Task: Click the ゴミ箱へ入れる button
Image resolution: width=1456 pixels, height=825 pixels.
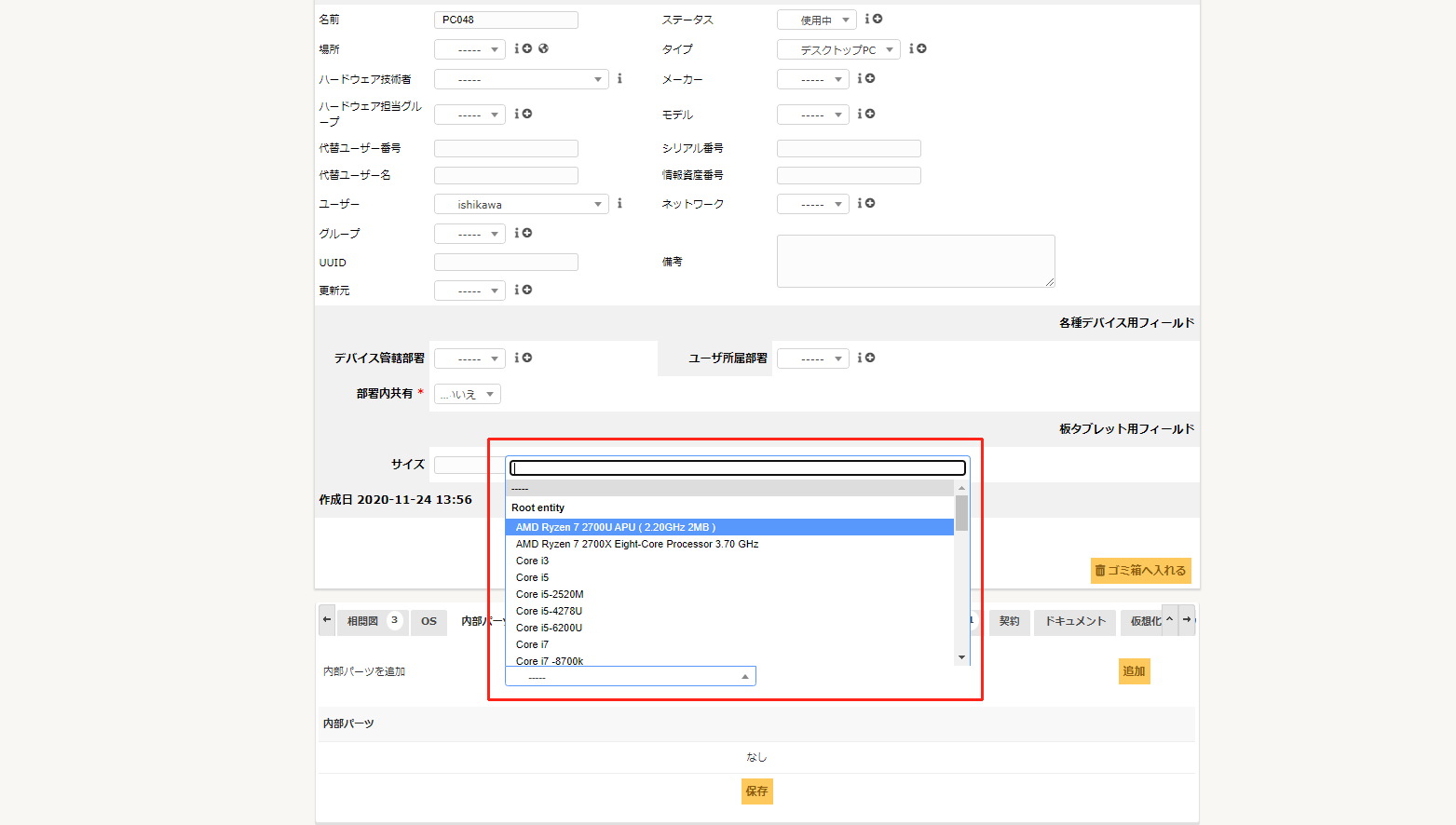Action: tap(1140, 570)
